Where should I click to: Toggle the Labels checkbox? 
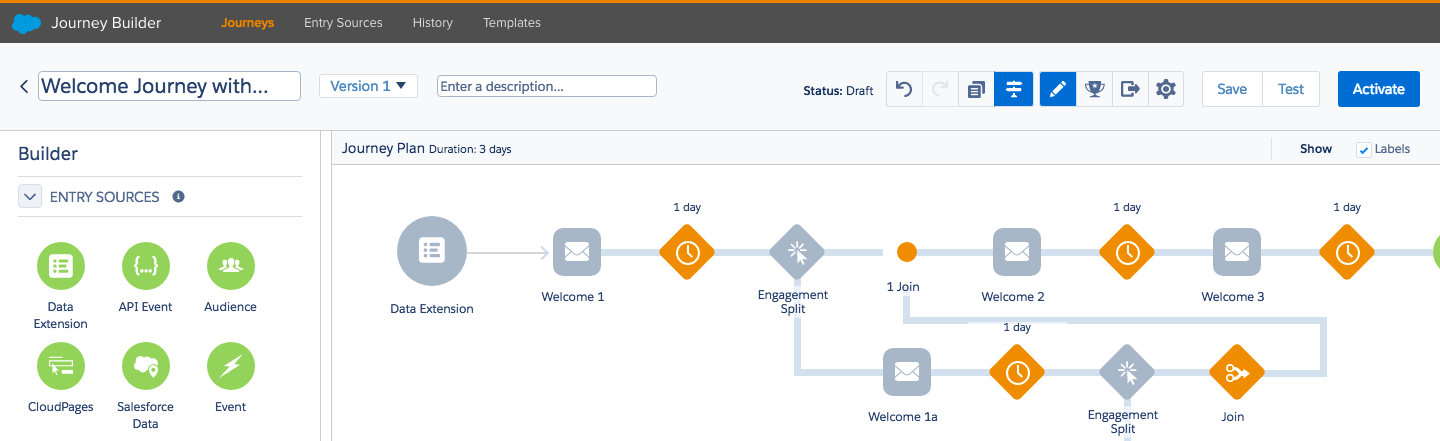coord(1363,149)
